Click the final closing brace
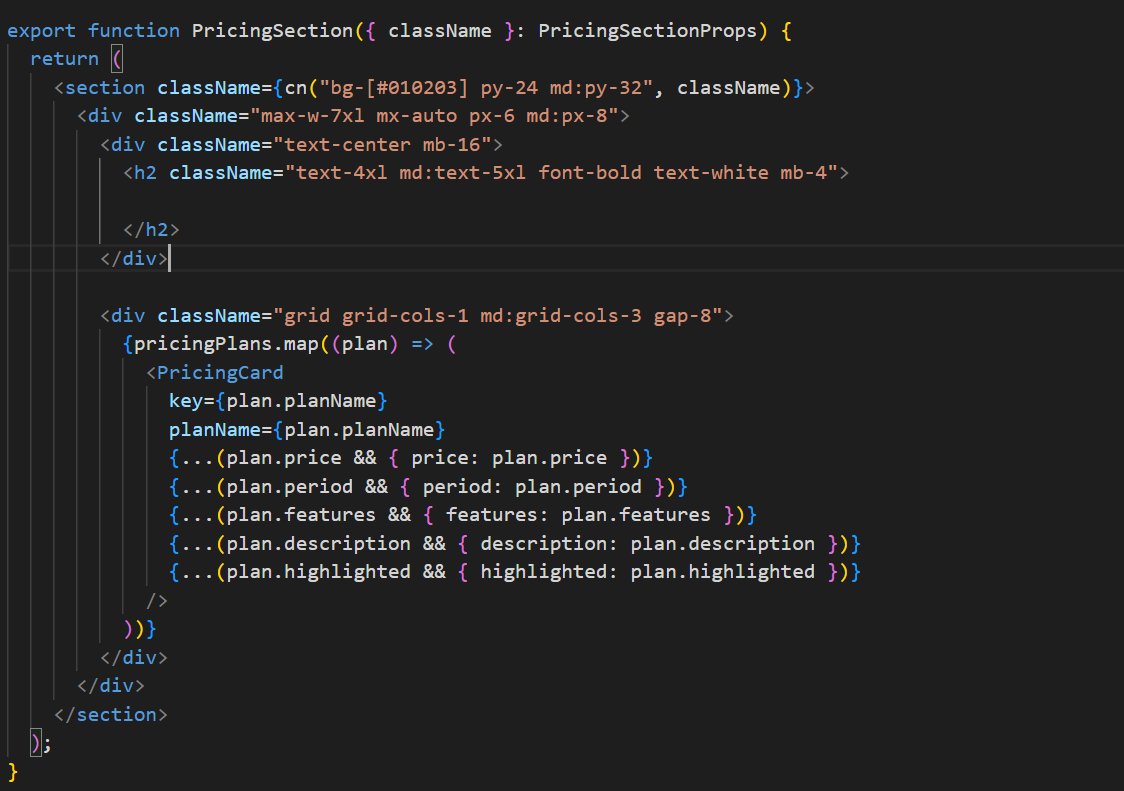 tap(13, 771)
